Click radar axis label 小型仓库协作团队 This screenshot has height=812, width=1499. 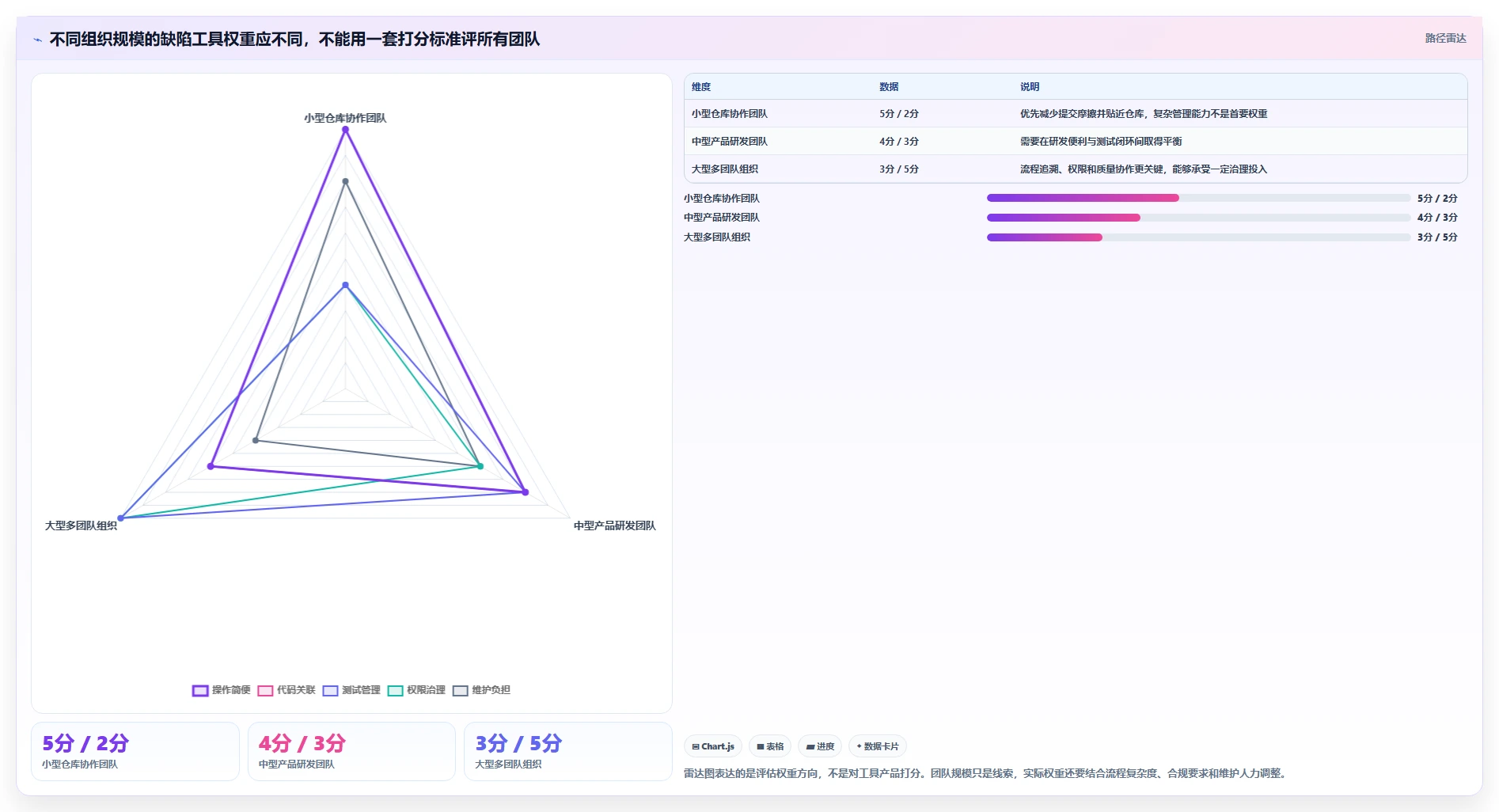pyautogui.click(x=345, y=118)
